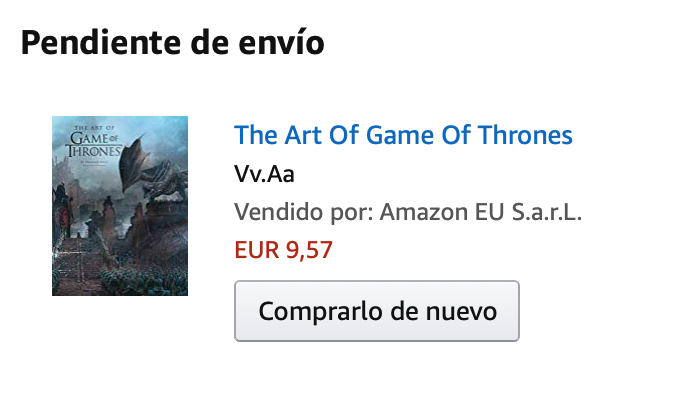The height and width of the screenshot is (418, 674).
Task: Click the Vendido por label
Action: point(304,212)
